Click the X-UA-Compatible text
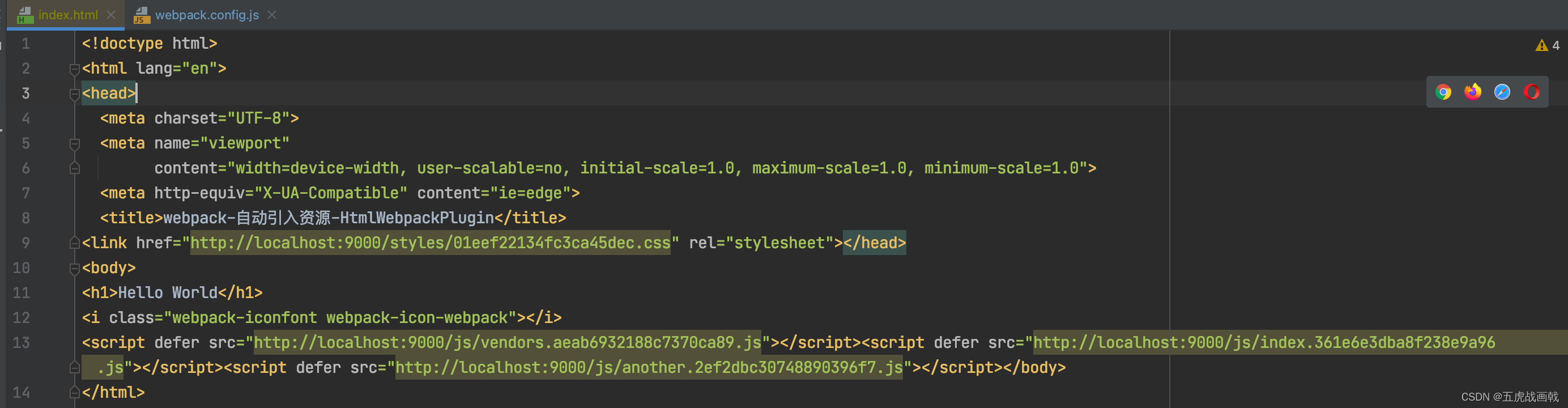Viewport: 1568px width, 408px height. coord(330,193)
